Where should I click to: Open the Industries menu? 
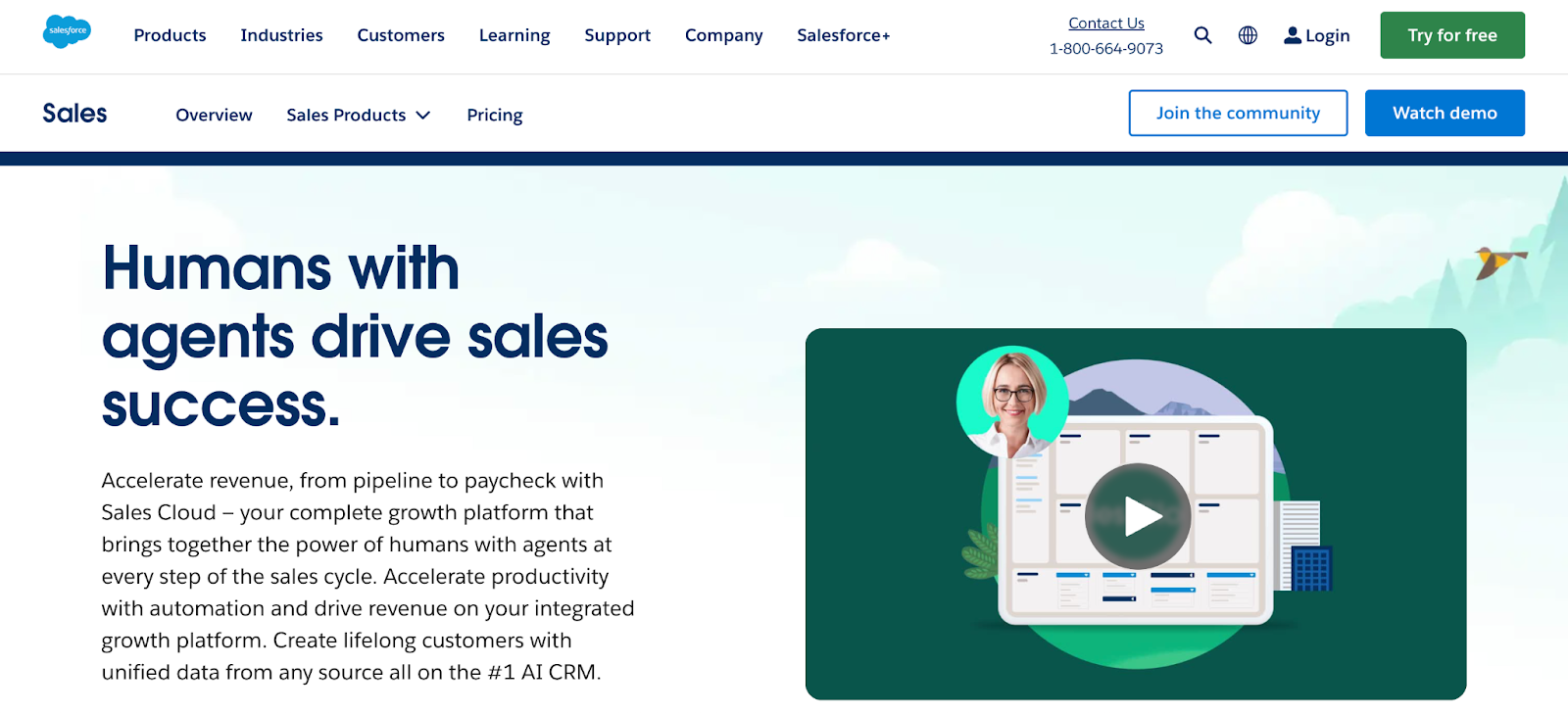coord(281,35)
